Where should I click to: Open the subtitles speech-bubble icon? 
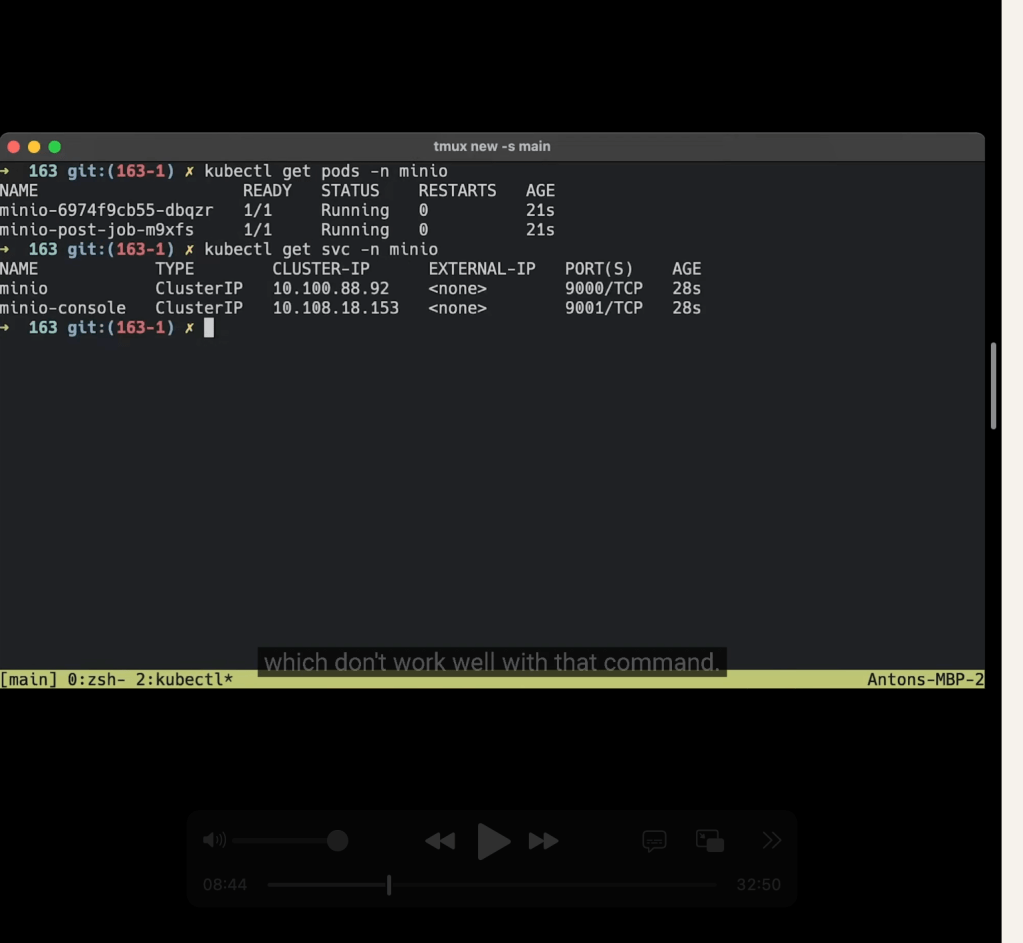[654, 841]
